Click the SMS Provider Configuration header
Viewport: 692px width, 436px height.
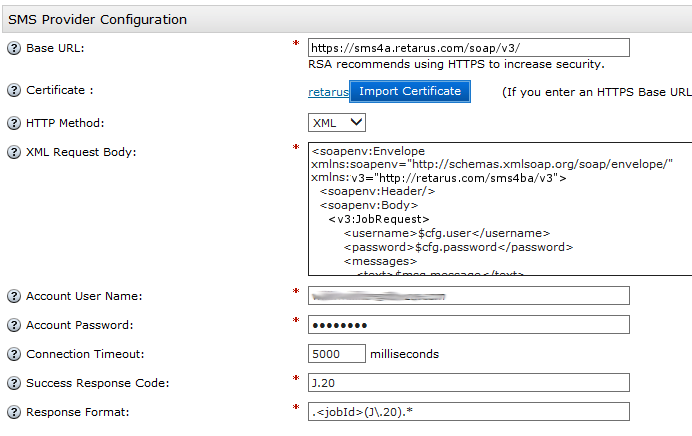pos(97,19)
